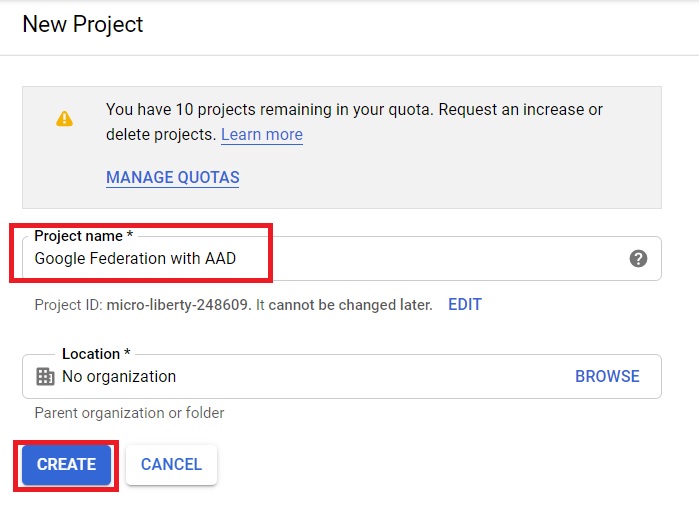Click the Google Federation with AAD text
699x519 pixels.
tap(135, 258)
